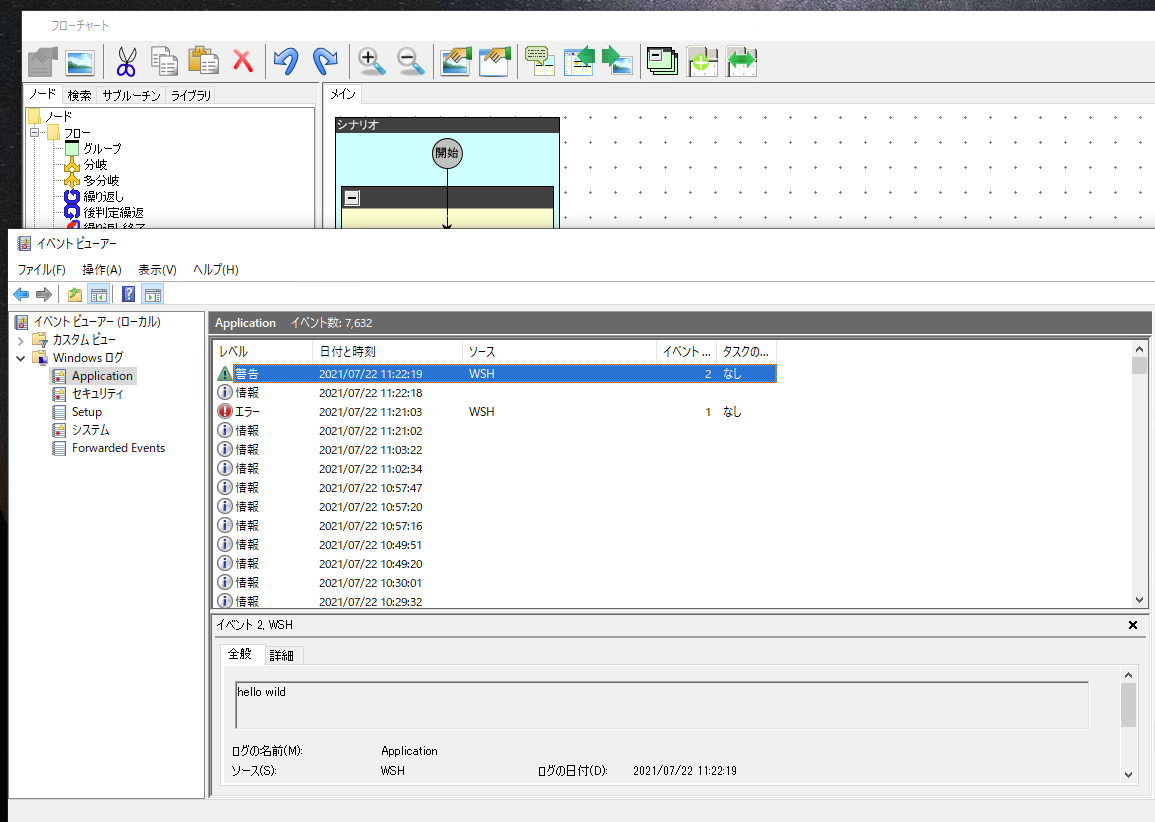1155x822 pixels.
Task: Click the Help icon in Event Viewer
Action: pos(128,293)
